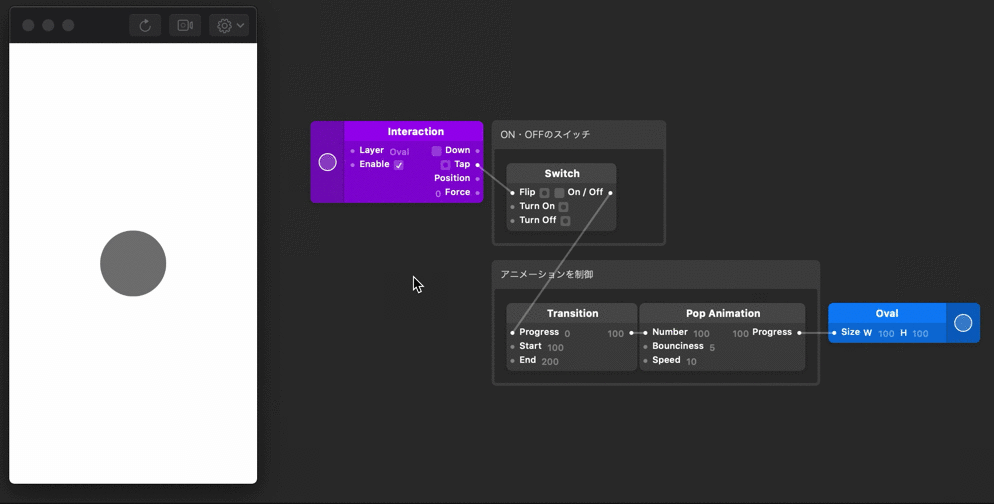994x504 pixels.
Task: Select the Pop Animation patch header
Action: [x=723, y=313]
